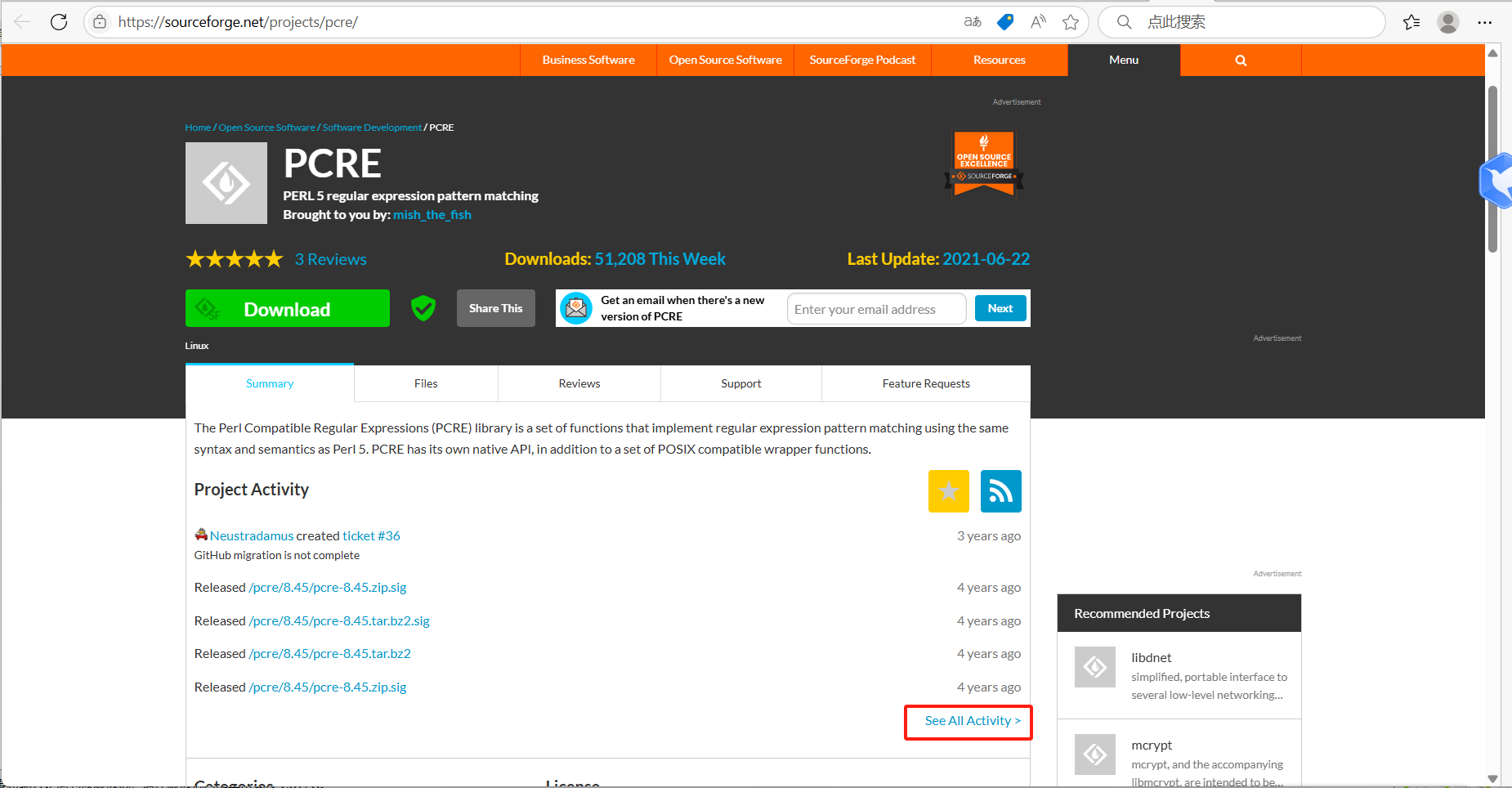Click the page vertical scrollbar thumb
Image resolution: width=1512 pixels, height=788 pixels.
(x=1492, y=168)
